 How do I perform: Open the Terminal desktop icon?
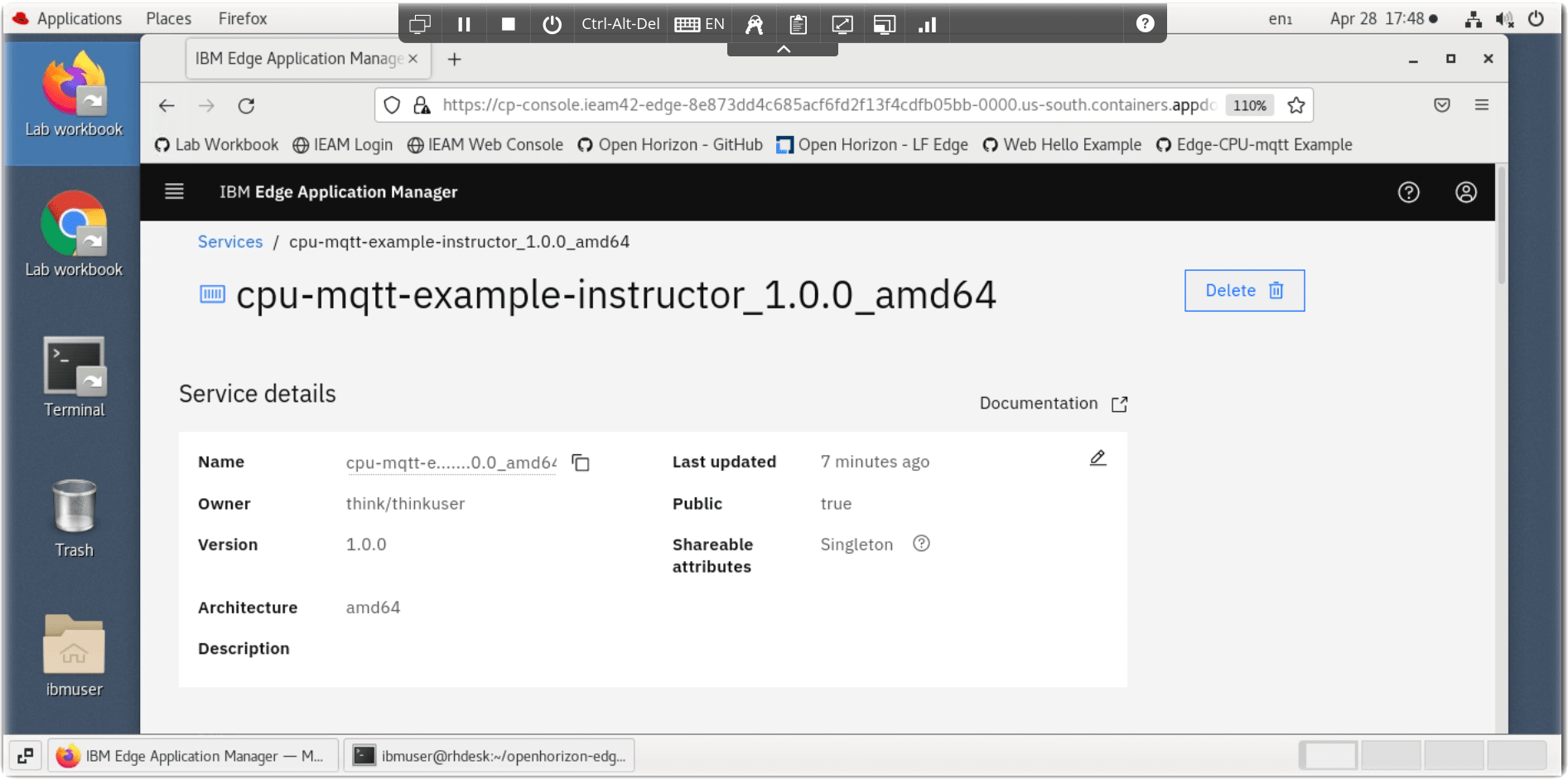pyautogui.click(x=74, y=377)
